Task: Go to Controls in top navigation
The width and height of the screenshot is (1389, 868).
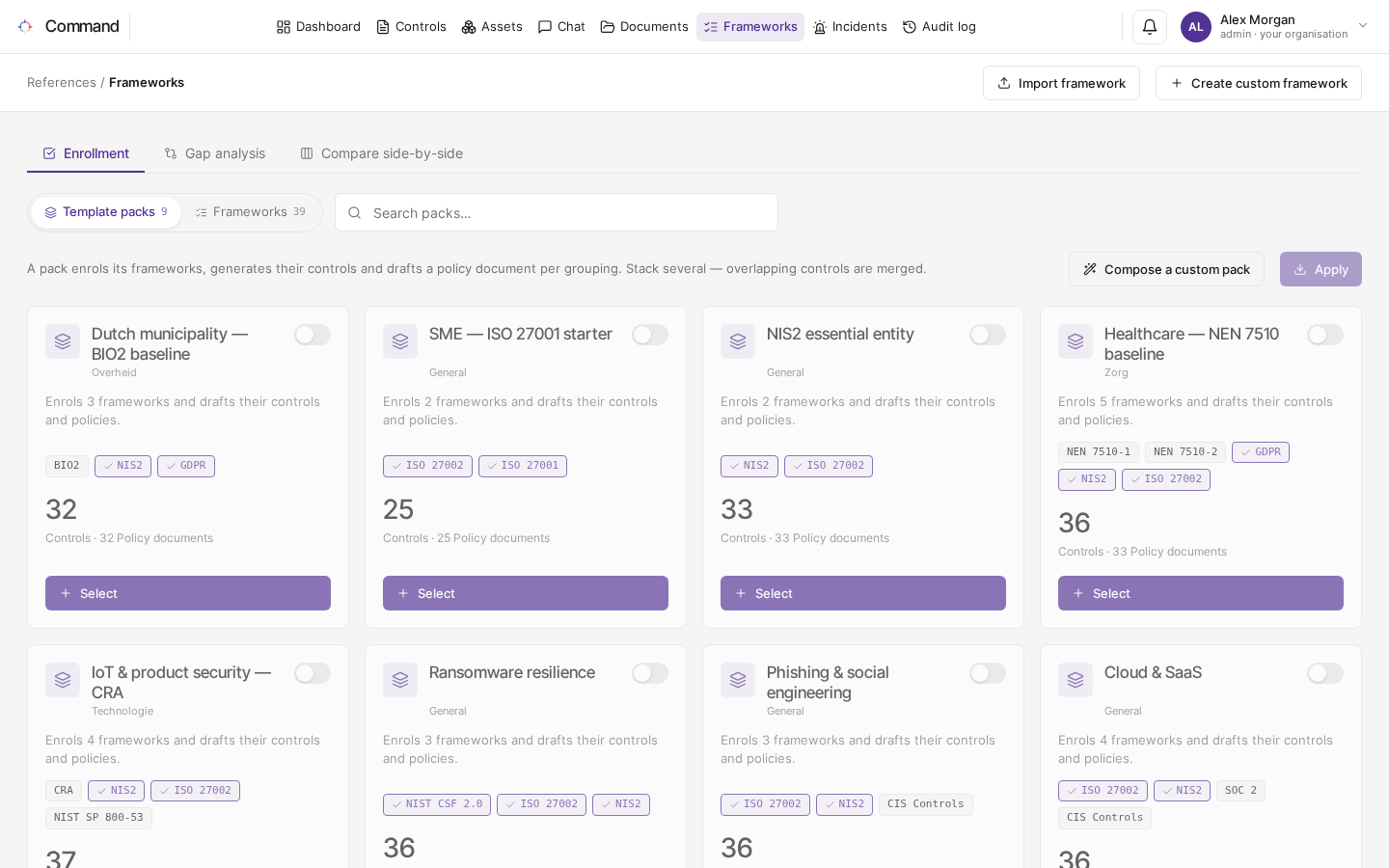Action: [411, 27]
